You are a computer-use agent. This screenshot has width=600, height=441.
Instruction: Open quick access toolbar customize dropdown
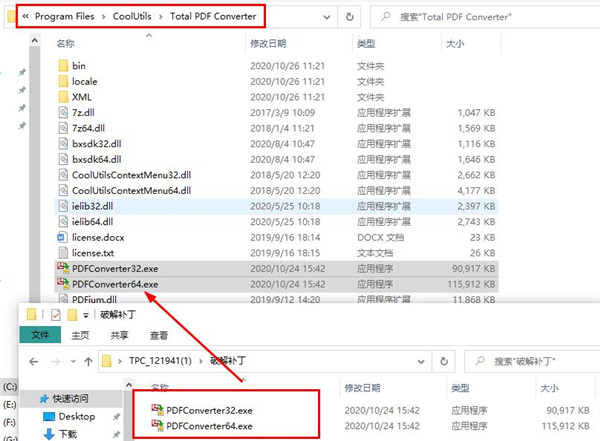pos(86,315)
